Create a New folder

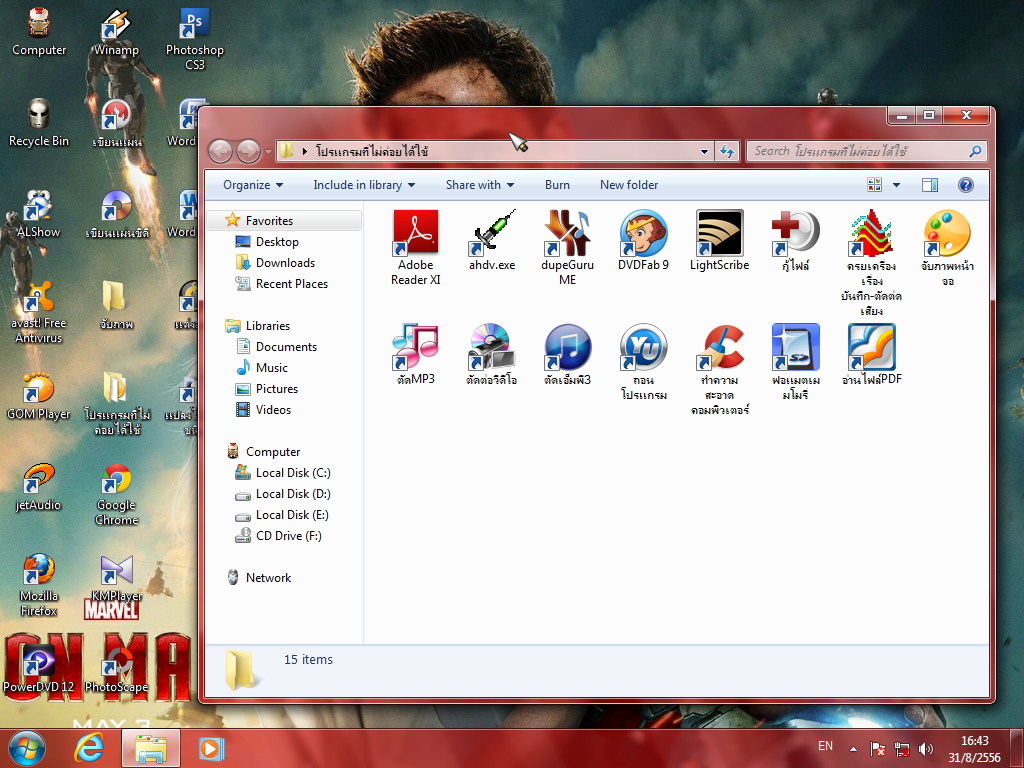click(629, 185)
